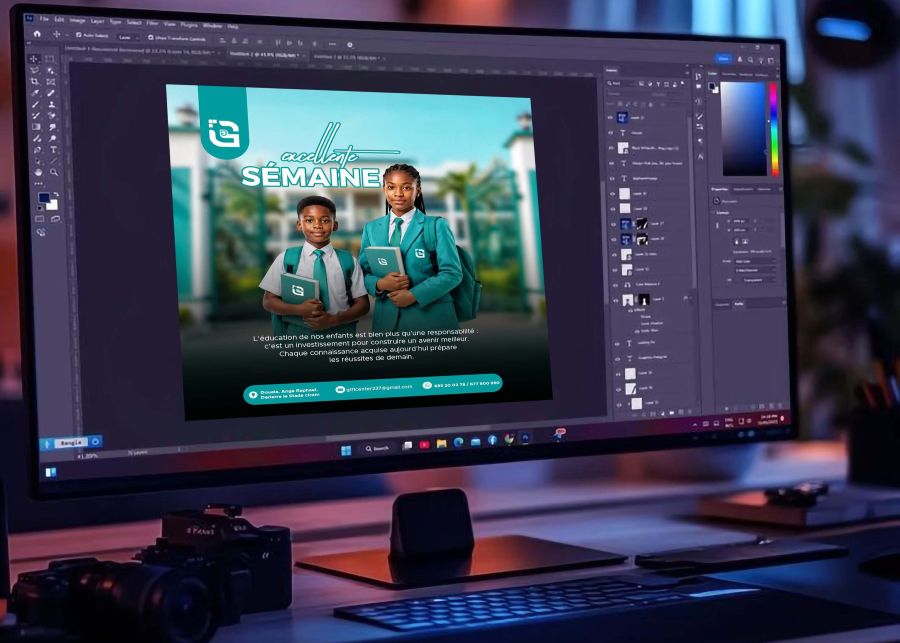Open the Mode RGB Color dropdown in Properties
The image size is (900, 643).
pos(754,261)
